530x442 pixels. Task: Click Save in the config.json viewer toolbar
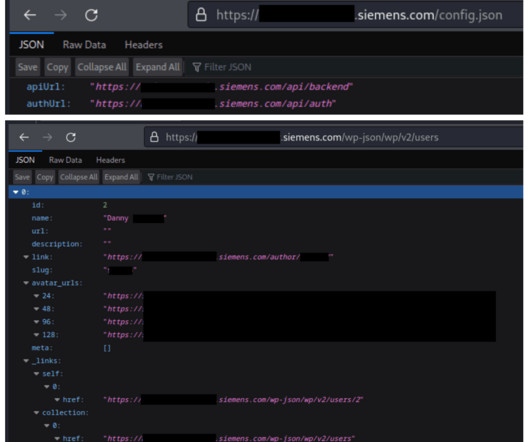(28, 67)
